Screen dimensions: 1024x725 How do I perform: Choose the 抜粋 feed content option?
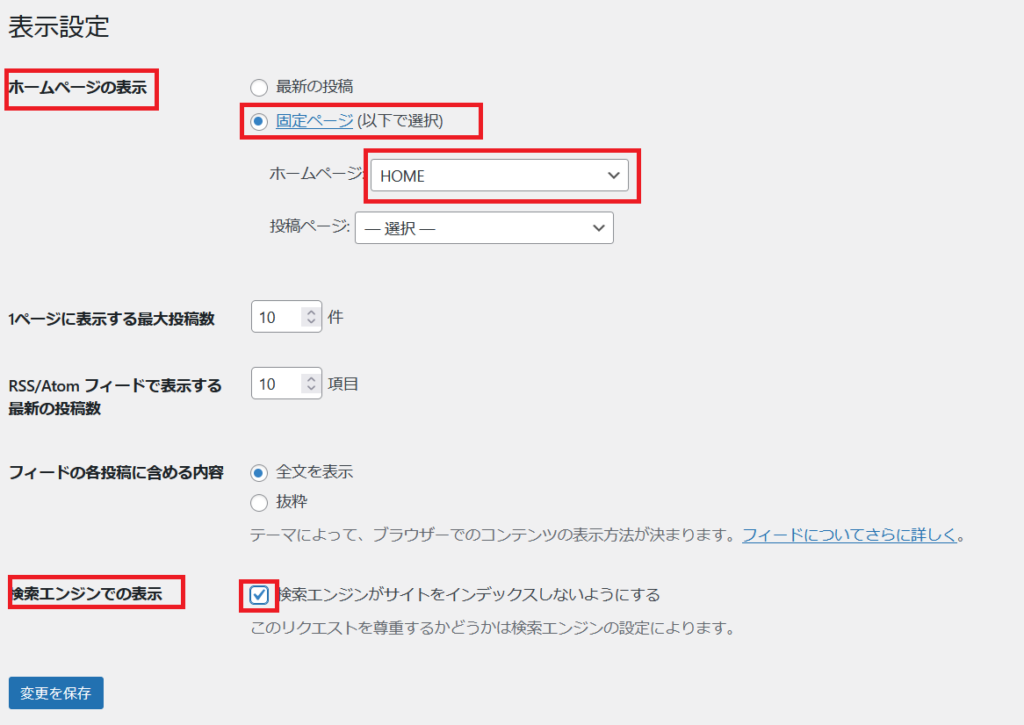259,502
